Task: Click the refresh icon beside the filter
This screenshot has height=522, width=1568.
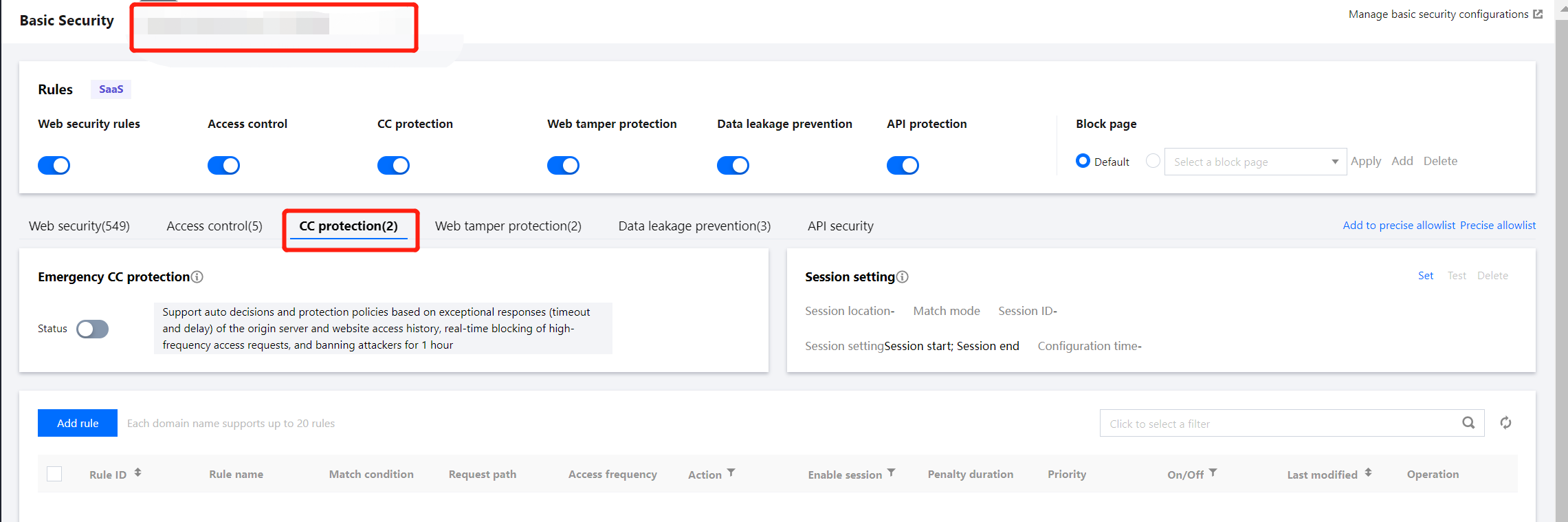Action: tap(1505, 423)
